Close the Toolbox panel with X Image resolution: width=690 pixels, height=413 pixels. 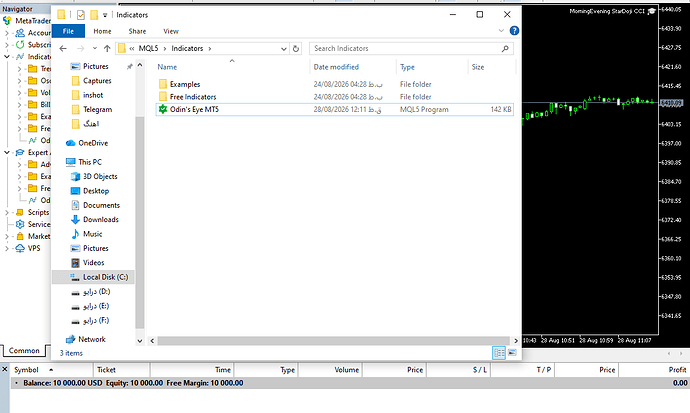click(5, 369)
